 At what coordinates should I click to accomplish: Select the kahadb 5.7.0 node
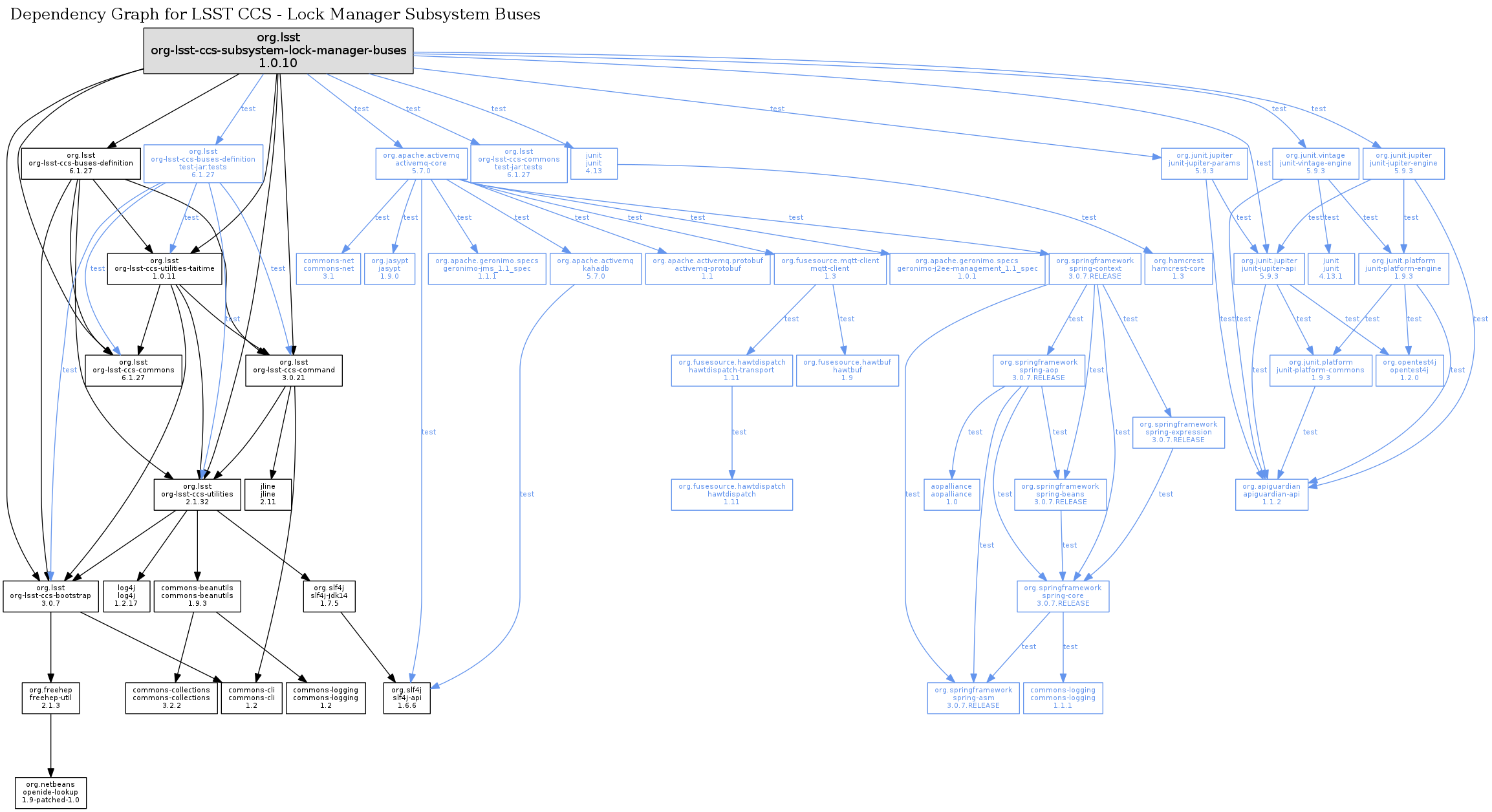point(595,268)
